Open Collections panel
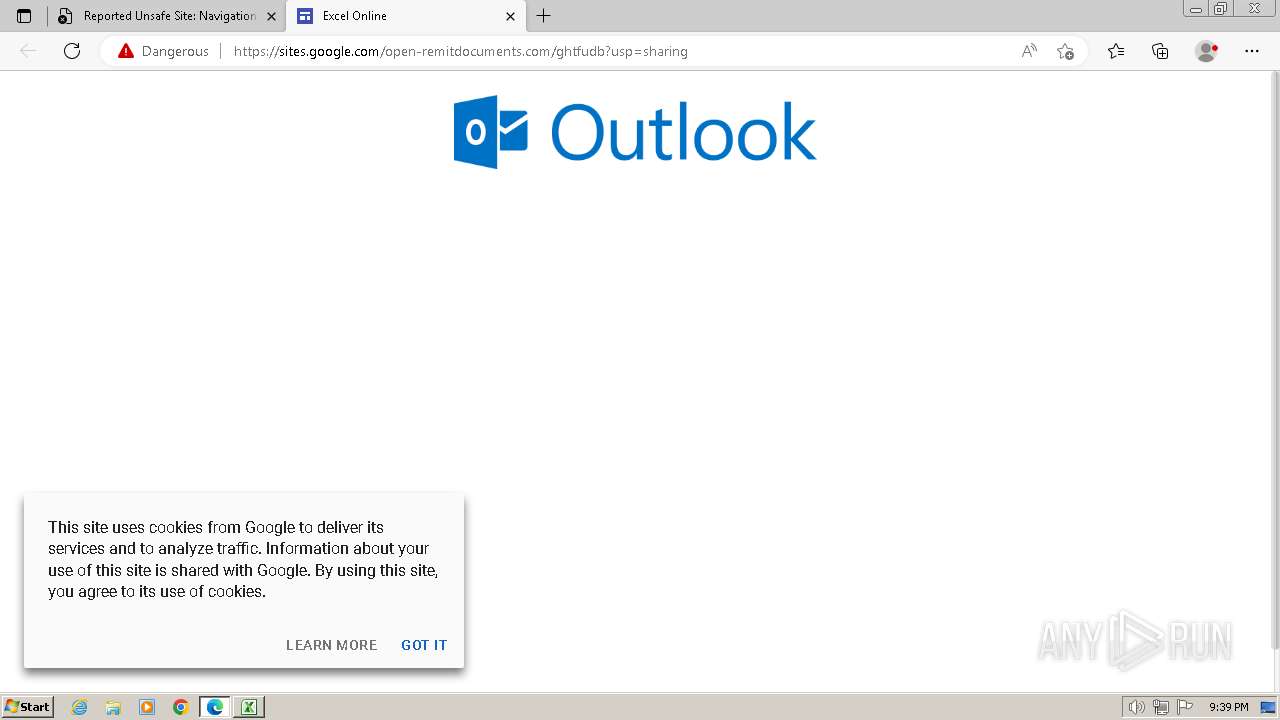This screenshot has width=1280, height=720. pos(1160,51)
